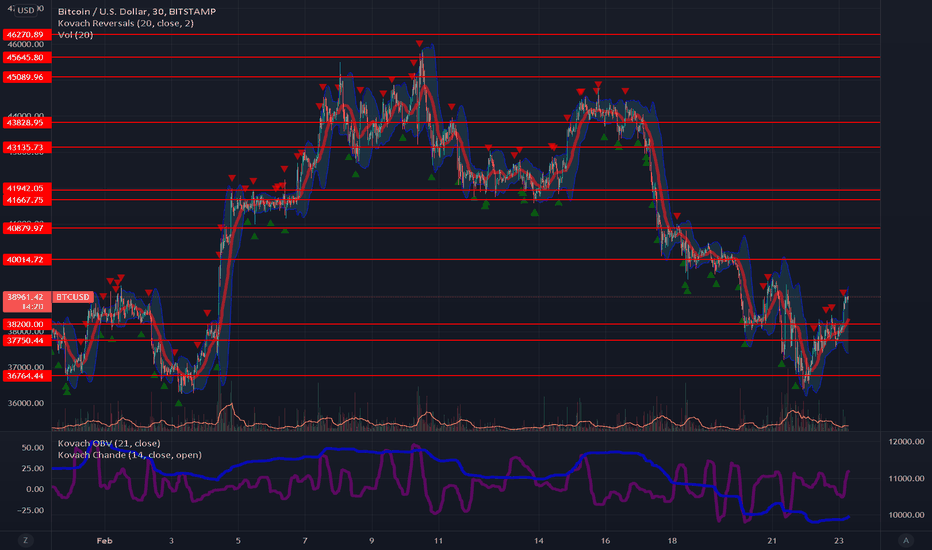Click the 41667.75 price level label

pyautogui.click(x=27, y=200)
